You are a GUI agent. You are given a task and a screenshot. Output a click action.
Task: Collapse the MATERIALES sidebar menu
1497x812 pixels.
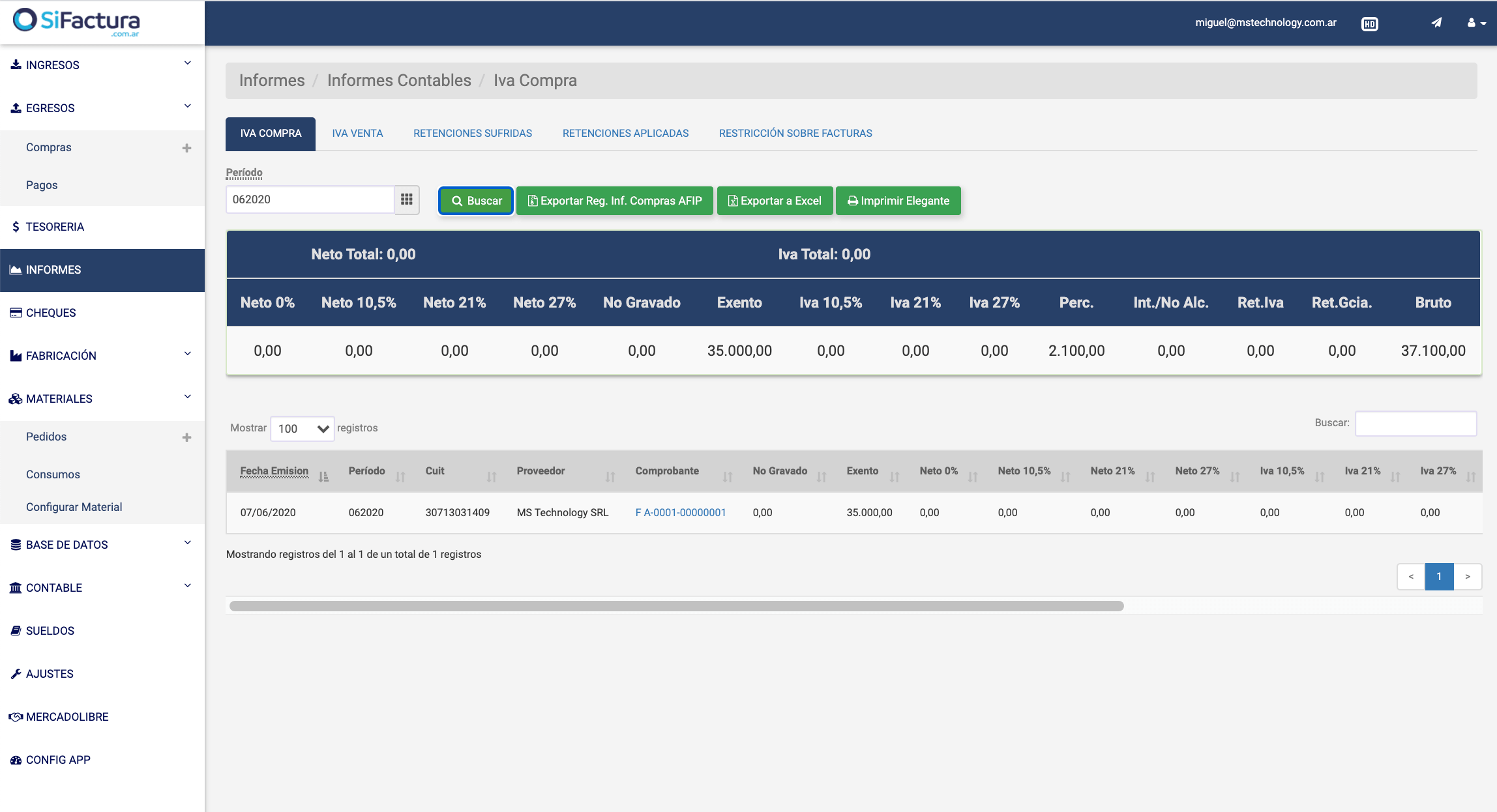(x=102, y=399)
